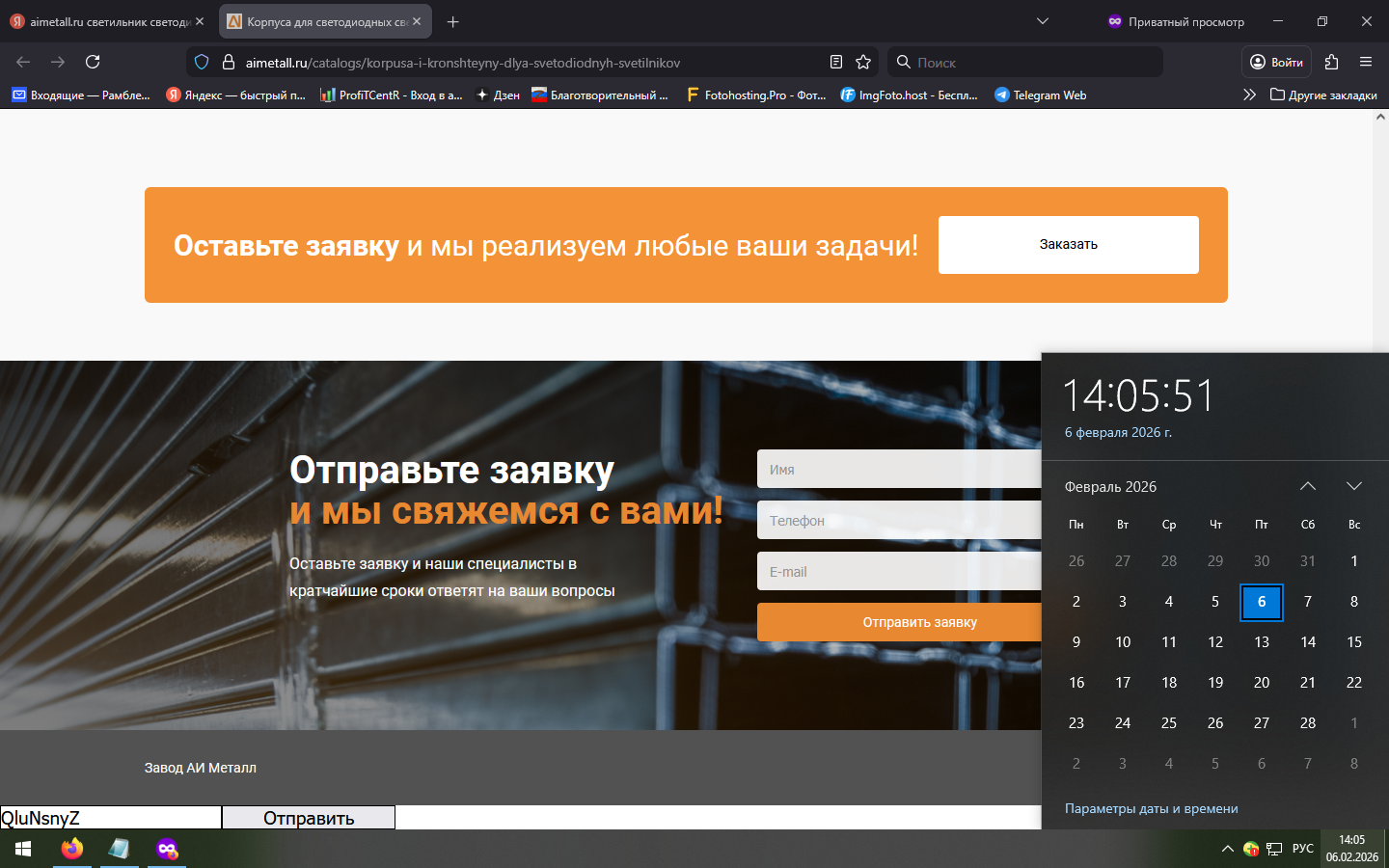Show more bookmarks toolbar items
This screenshot has width=1389, height=868.
(x=1249, y=95)
